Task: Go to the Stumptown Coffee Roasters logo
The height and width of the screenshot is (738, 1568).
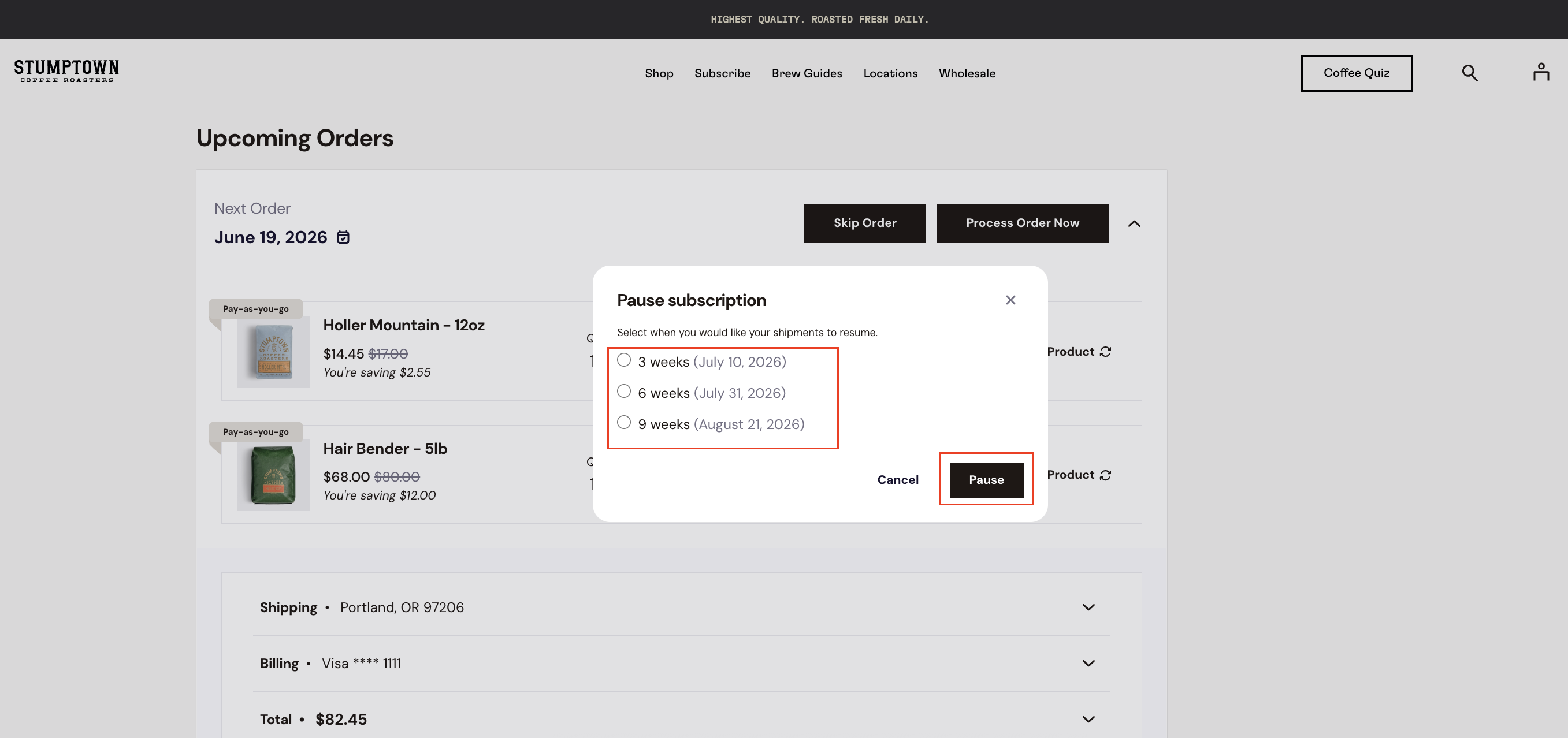Action: tap(66, 70)
